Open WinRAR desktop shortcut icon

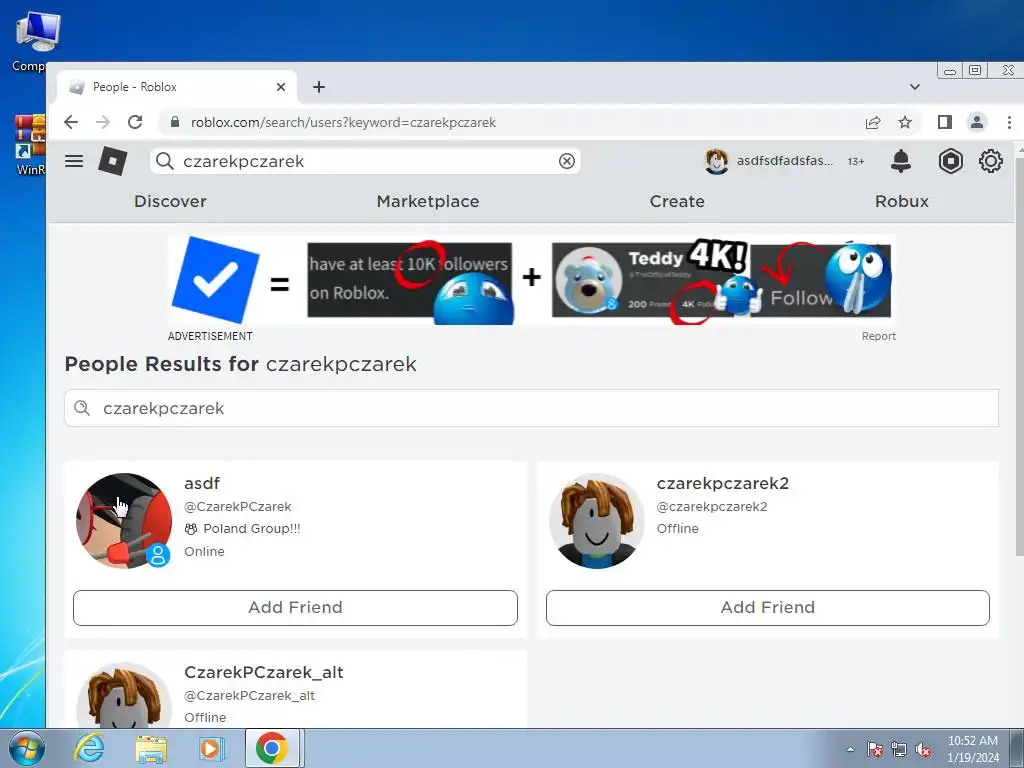pyautogui.click(x=30, y=144)
